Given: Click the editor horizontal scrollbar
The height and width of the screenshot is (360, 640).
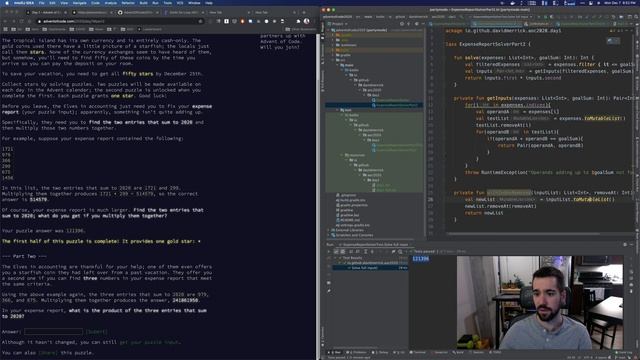Looking at the screenshot, I should click(522, 234).
